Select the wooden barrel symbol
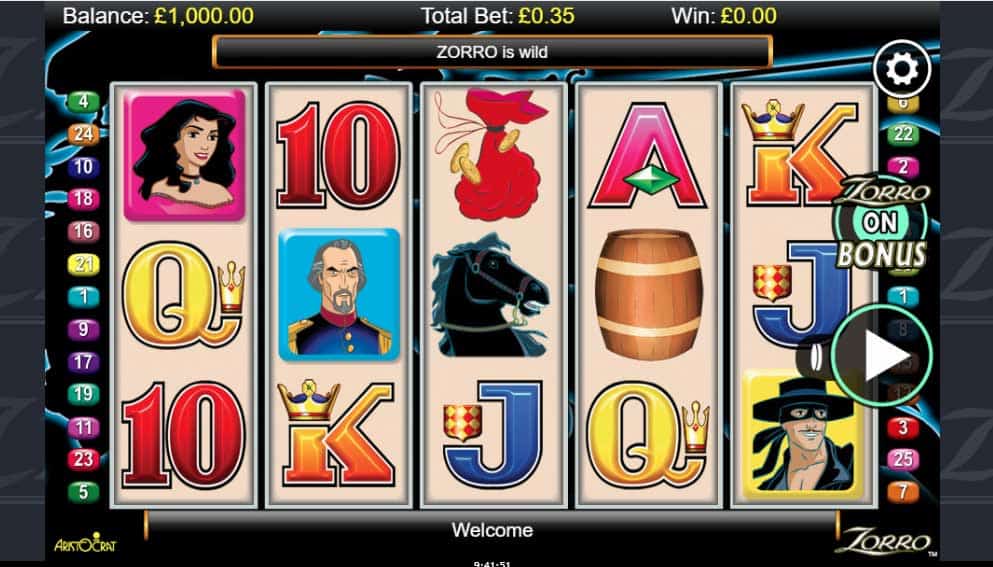Image resolution: width=993 pixels, height=567 pixels. pos(648,295)
